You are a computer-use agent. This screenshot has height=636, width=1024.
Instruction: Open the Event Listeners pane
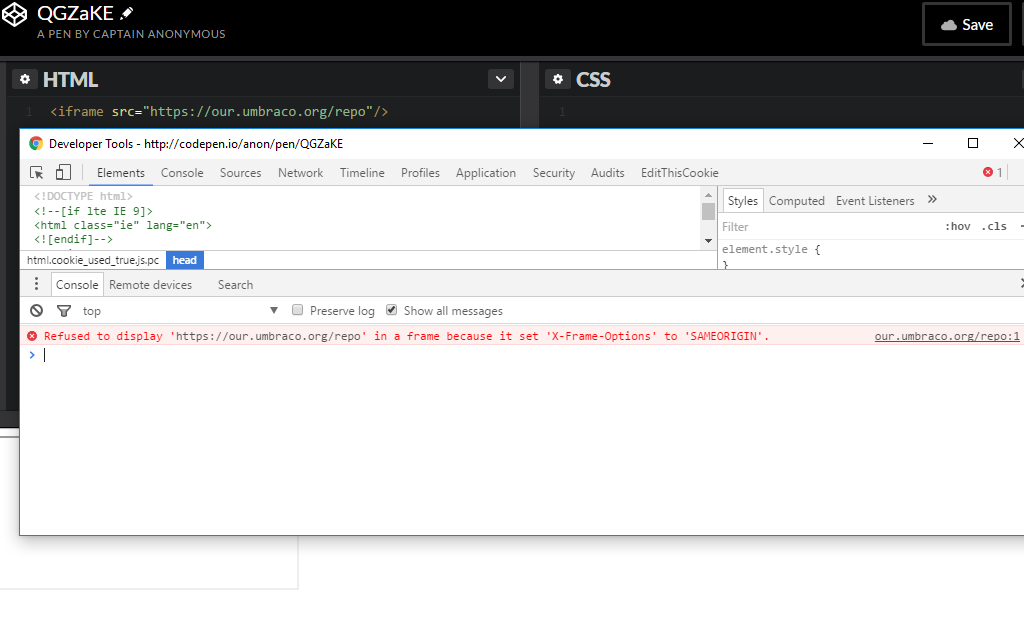[875, 201]
